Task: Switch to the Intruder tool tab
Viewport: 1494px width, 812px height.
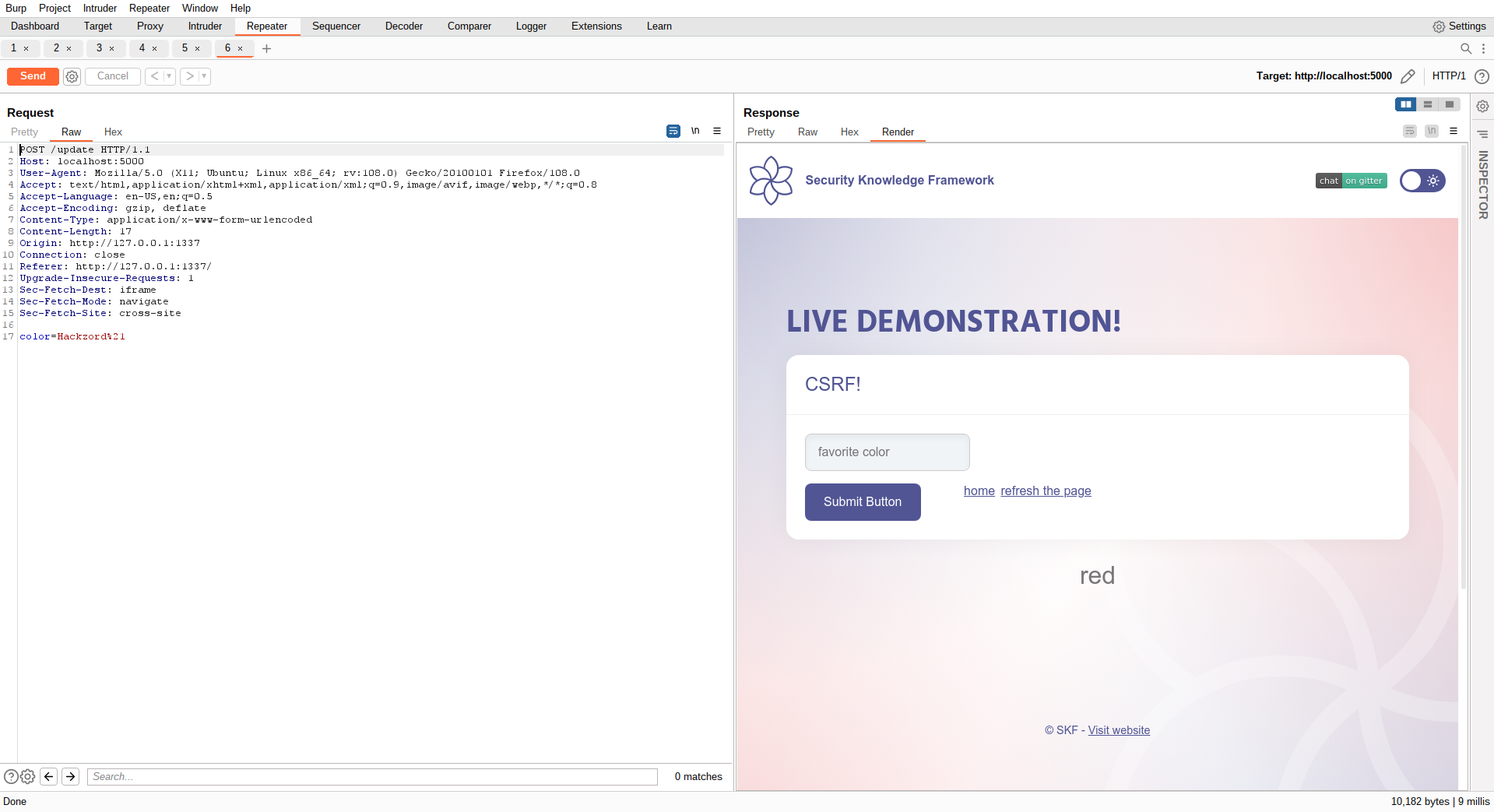Action: (205, 26)
